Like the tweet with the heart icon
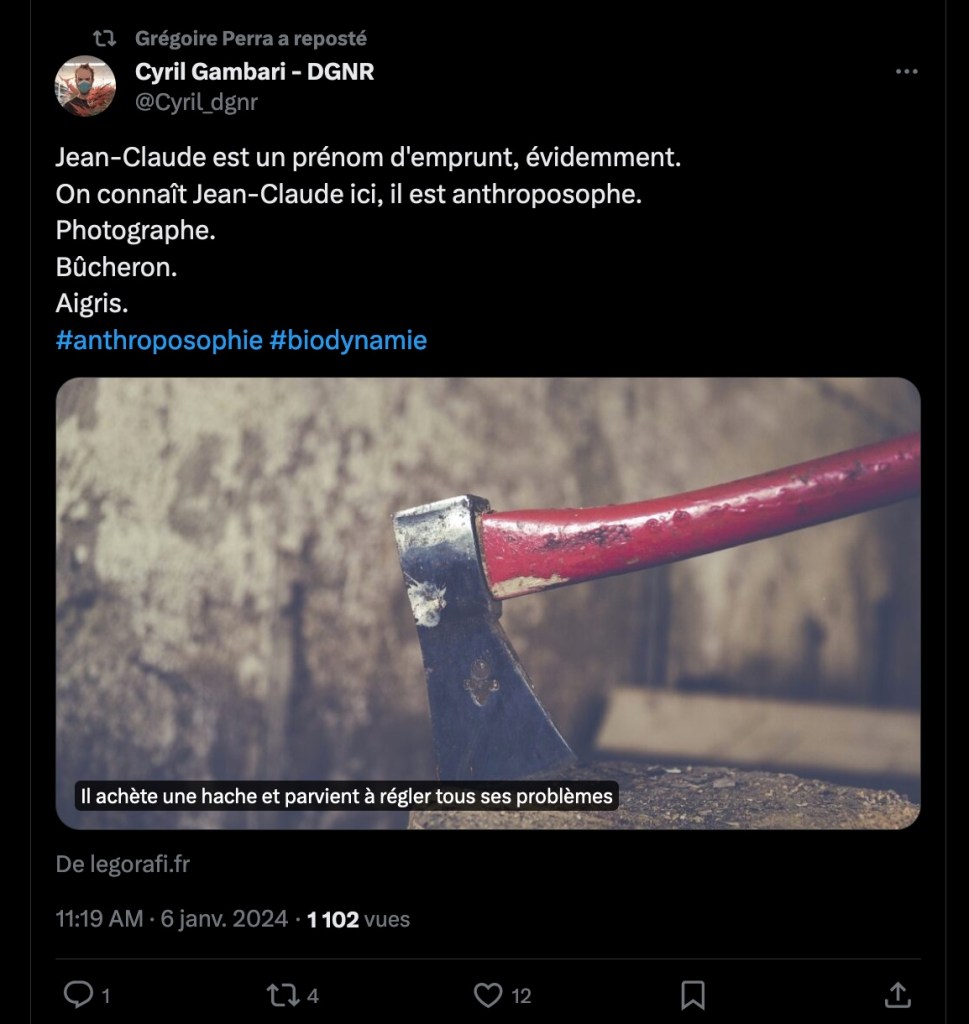The width and height of the screenshot is (969, 1024). [487, 994]
